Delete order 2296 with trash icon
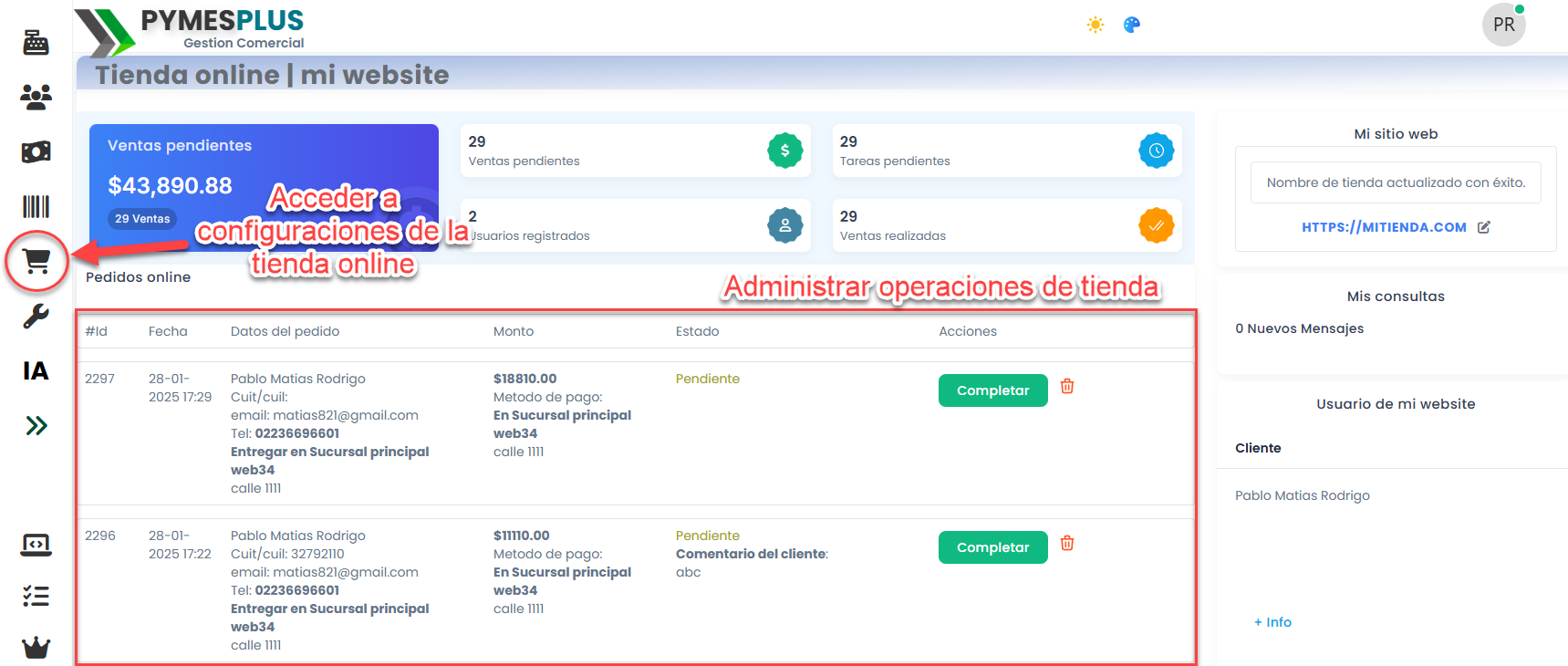Image resolution: width=1568 pixels, height=666 pixels. [x=1067, y=543]
